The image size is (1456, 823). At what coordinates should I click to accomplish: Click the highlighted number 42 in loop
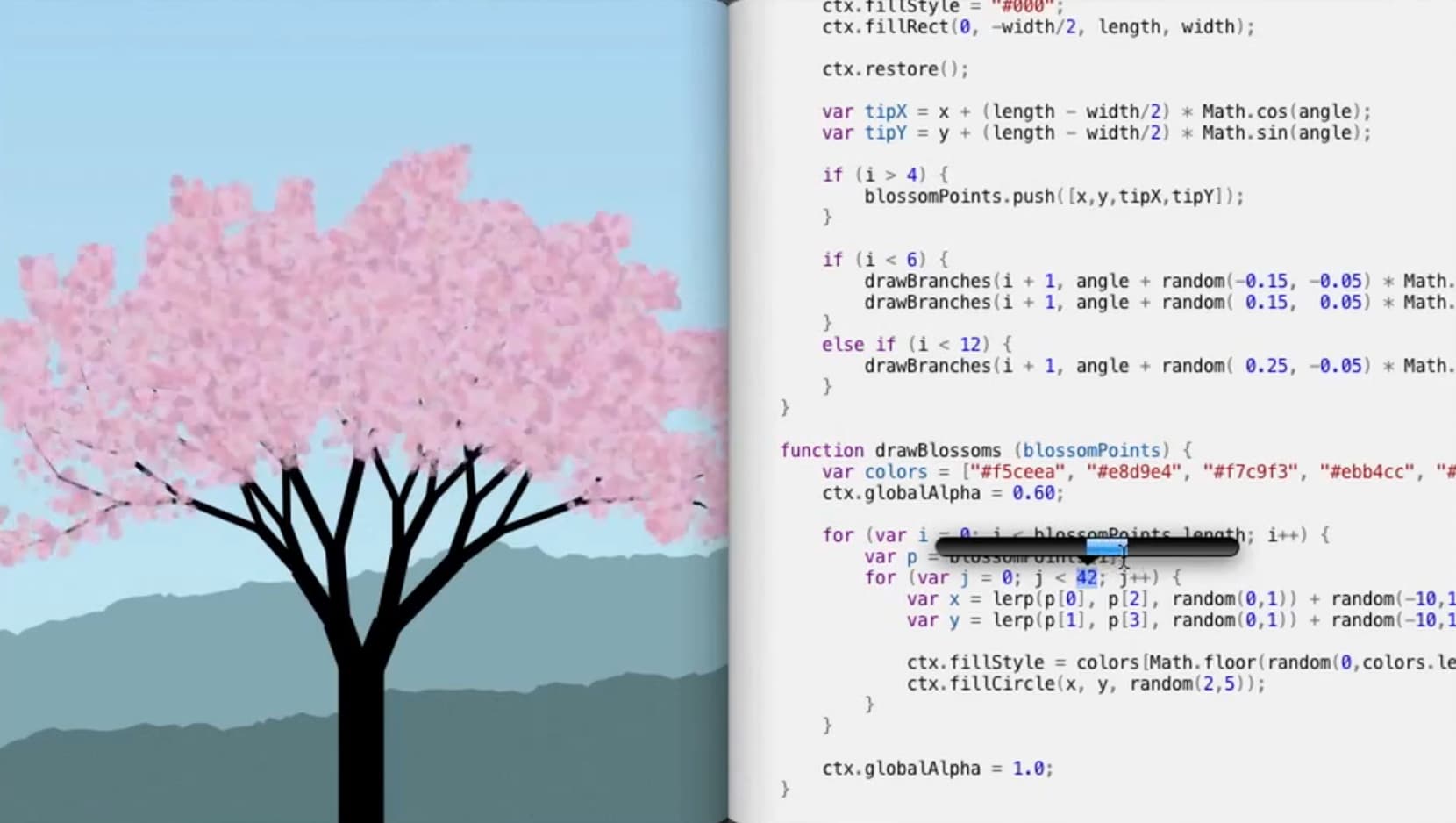point(1086,578)
